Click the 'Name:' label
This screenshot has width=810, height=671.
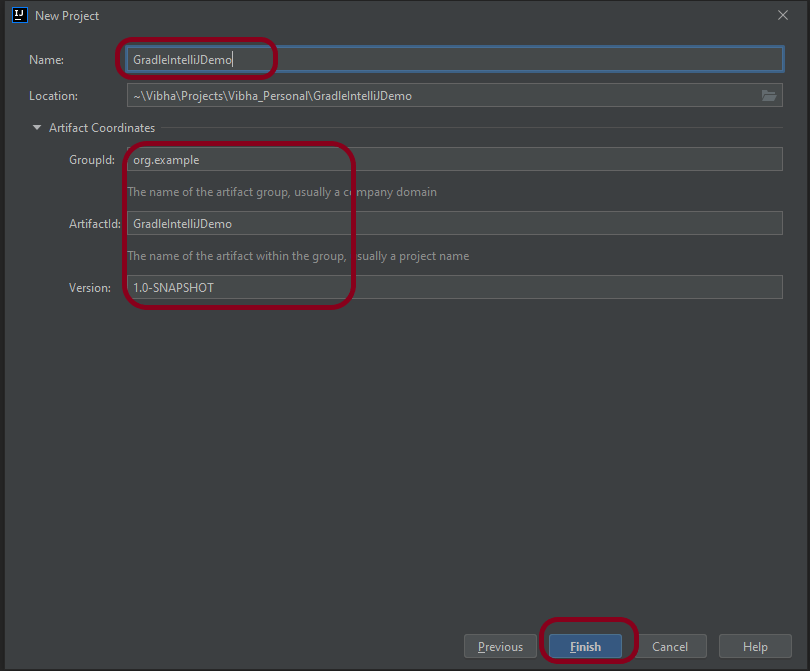tap(46, 60)
